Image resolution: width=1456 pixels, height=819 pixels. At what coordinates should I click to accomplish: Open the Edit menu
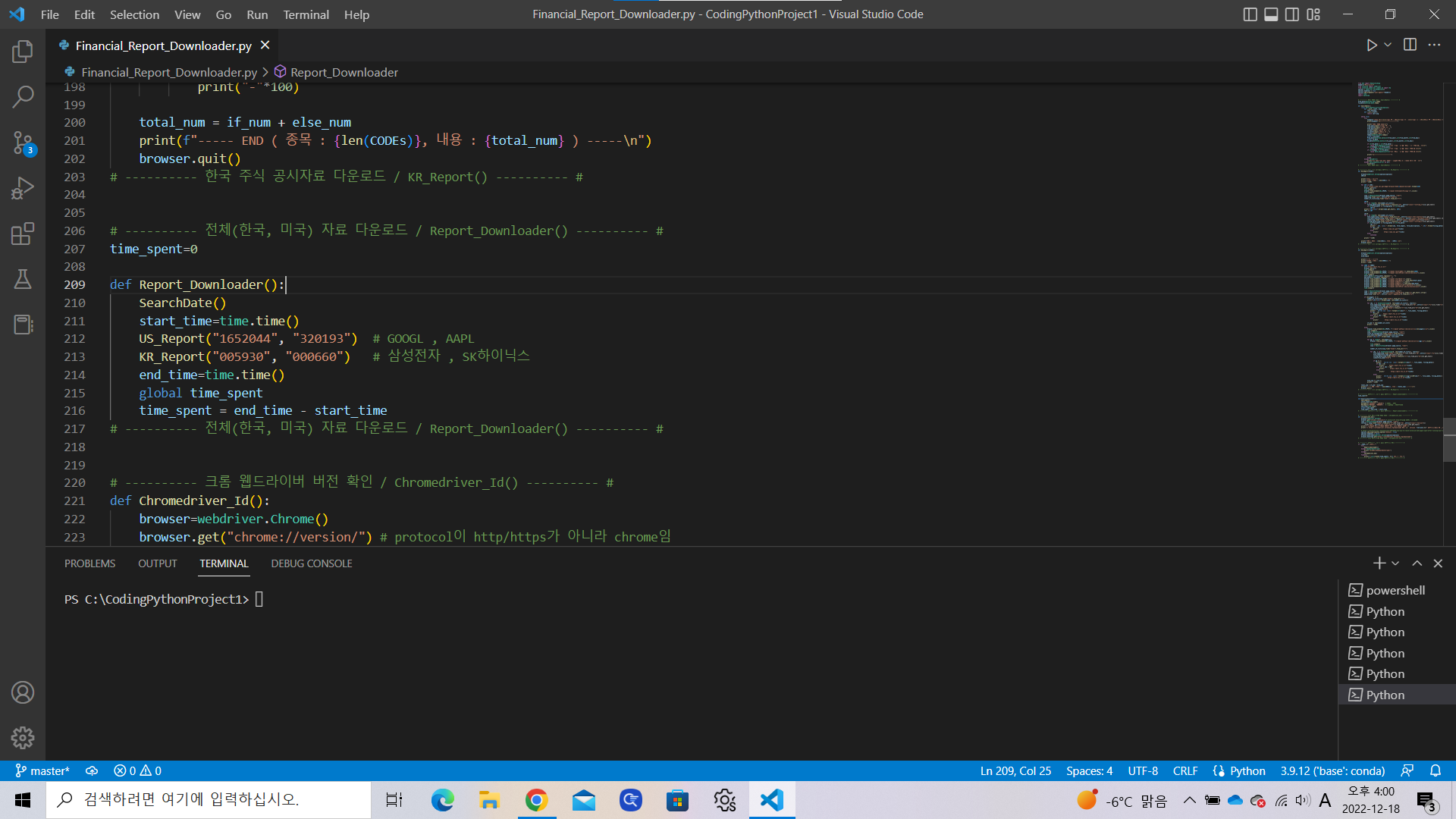pyautogui.click(x=84, y=14)
